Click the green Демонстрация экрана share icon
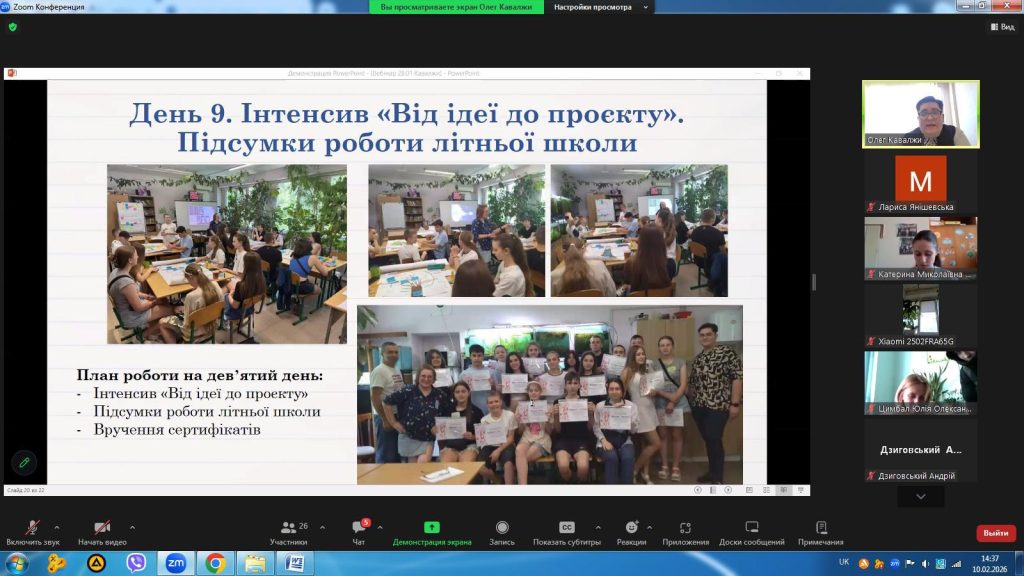The image size is (1024, 576). click(431, 527)
